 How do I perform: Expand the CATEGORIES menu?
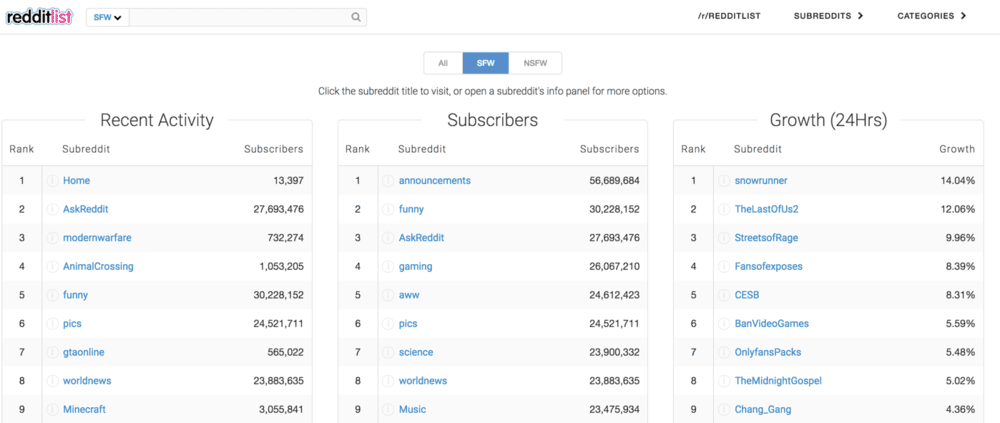pos(932,16)
